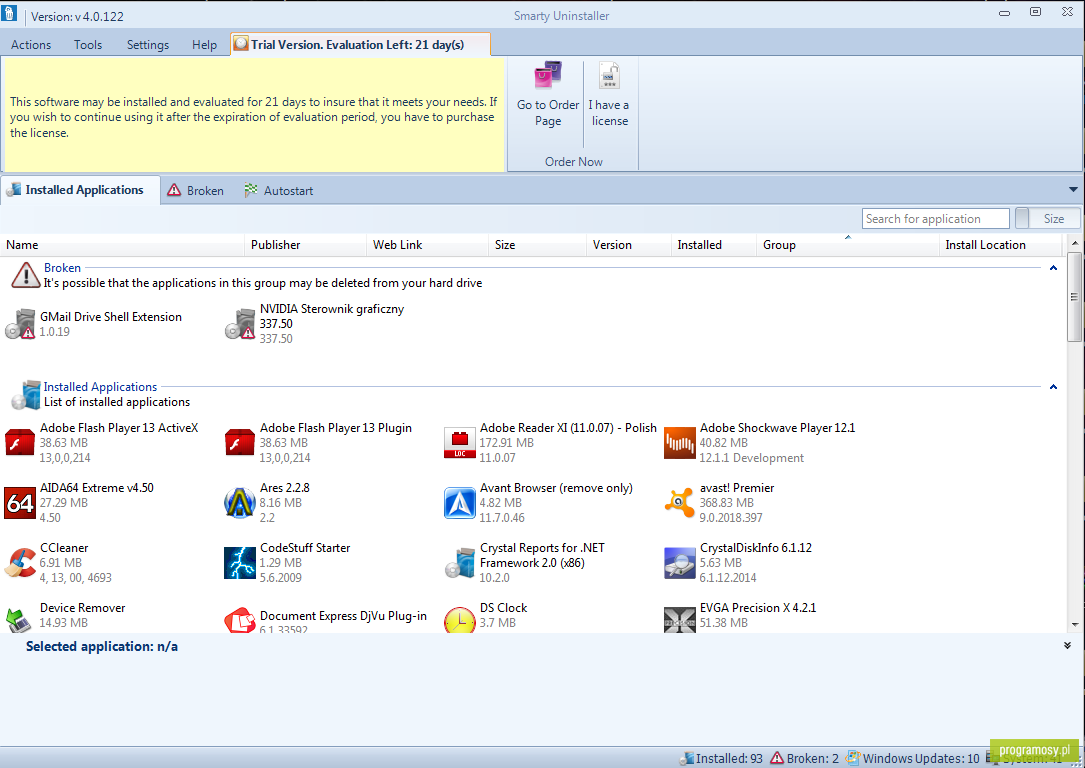
Task: Click the Go to Order Page shopping bag icon
Action: tap(547, 75)
